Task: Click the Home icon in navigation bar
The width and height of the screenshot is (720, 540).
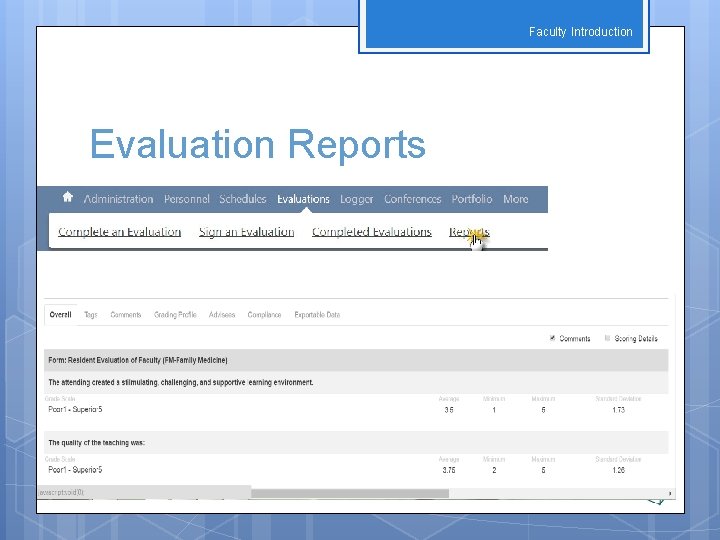Action: (x=68, y=197)
